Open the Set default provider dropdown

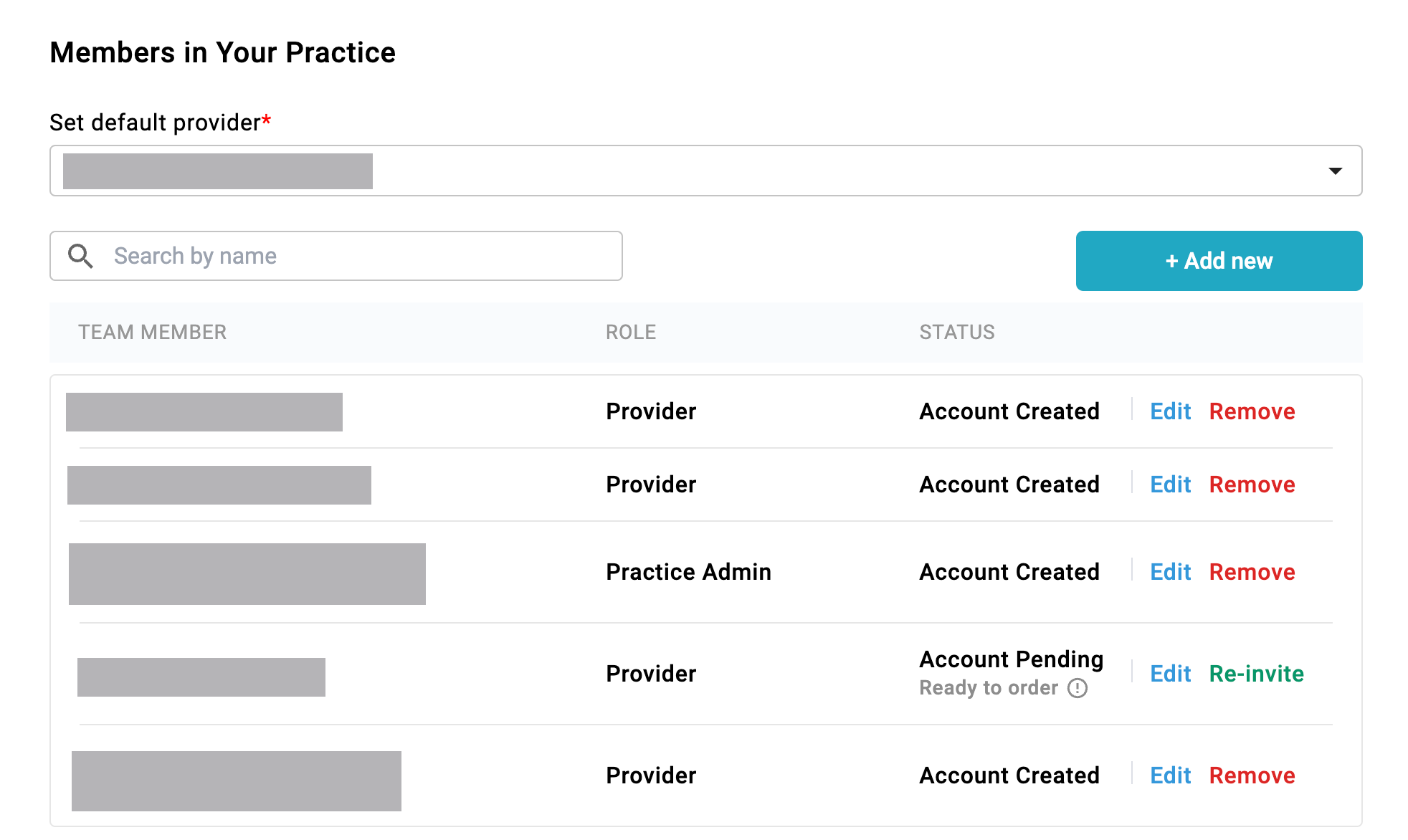tap(705, 171)
